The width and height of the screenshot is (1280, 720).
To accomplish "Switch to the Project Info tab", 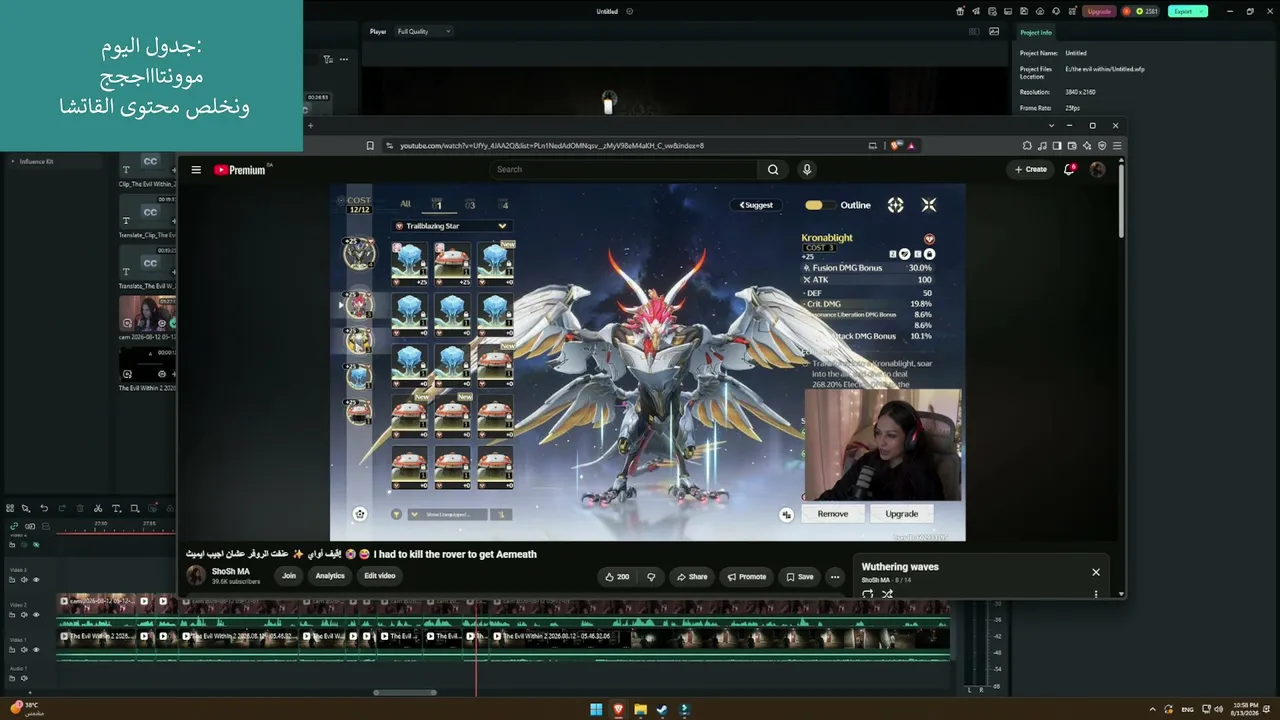I will tap(1036, 32).
